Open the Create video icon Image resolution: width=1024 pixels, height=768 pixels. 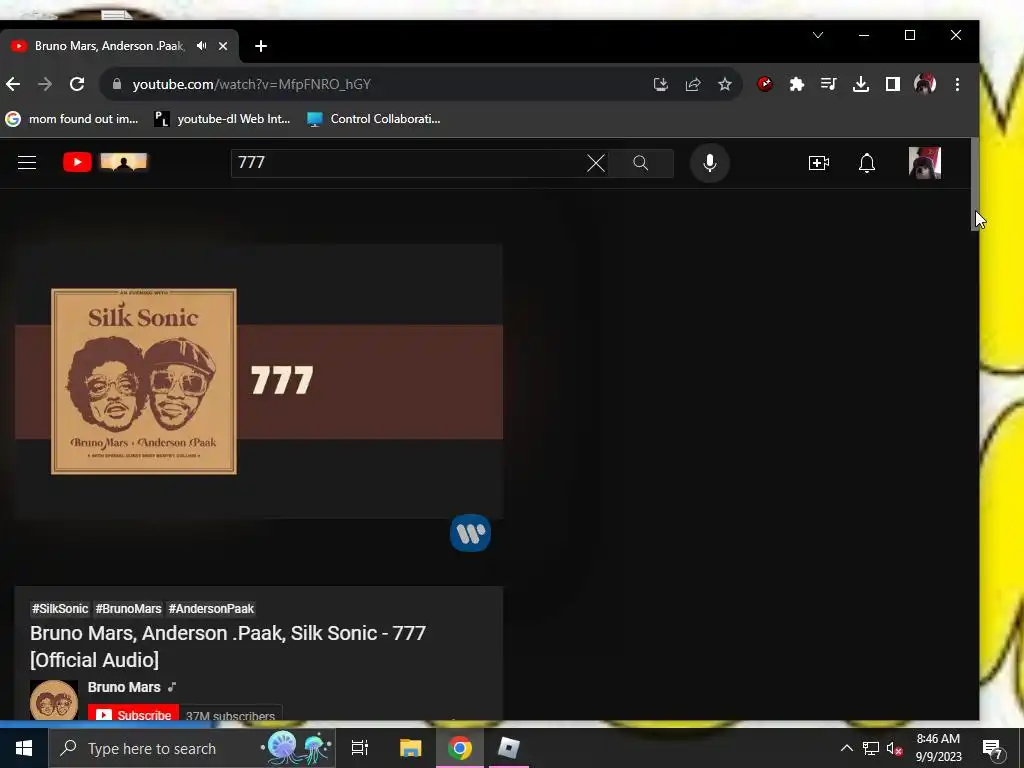tap(819, 163)
